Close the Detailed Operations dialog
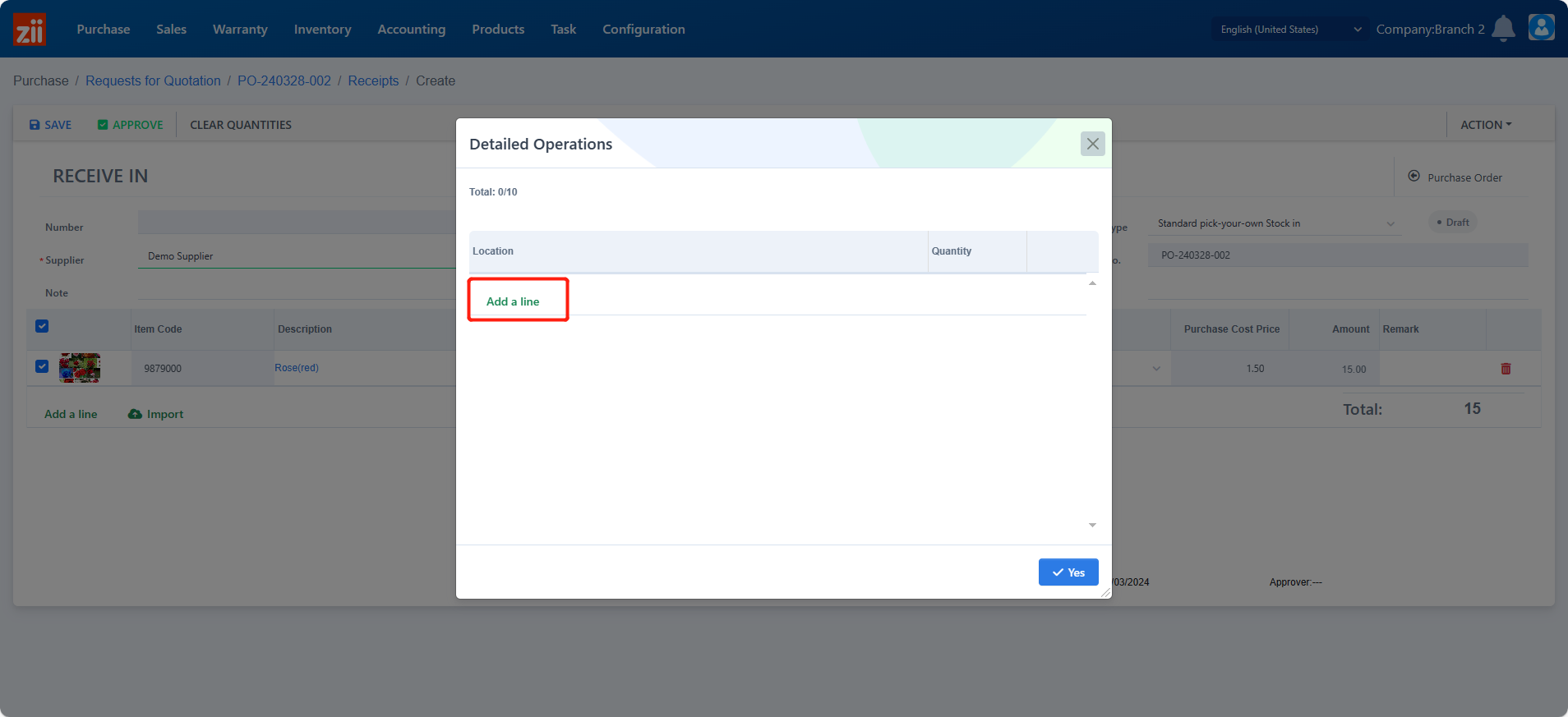The image size is (1568, 717). tap(1092, 144)
